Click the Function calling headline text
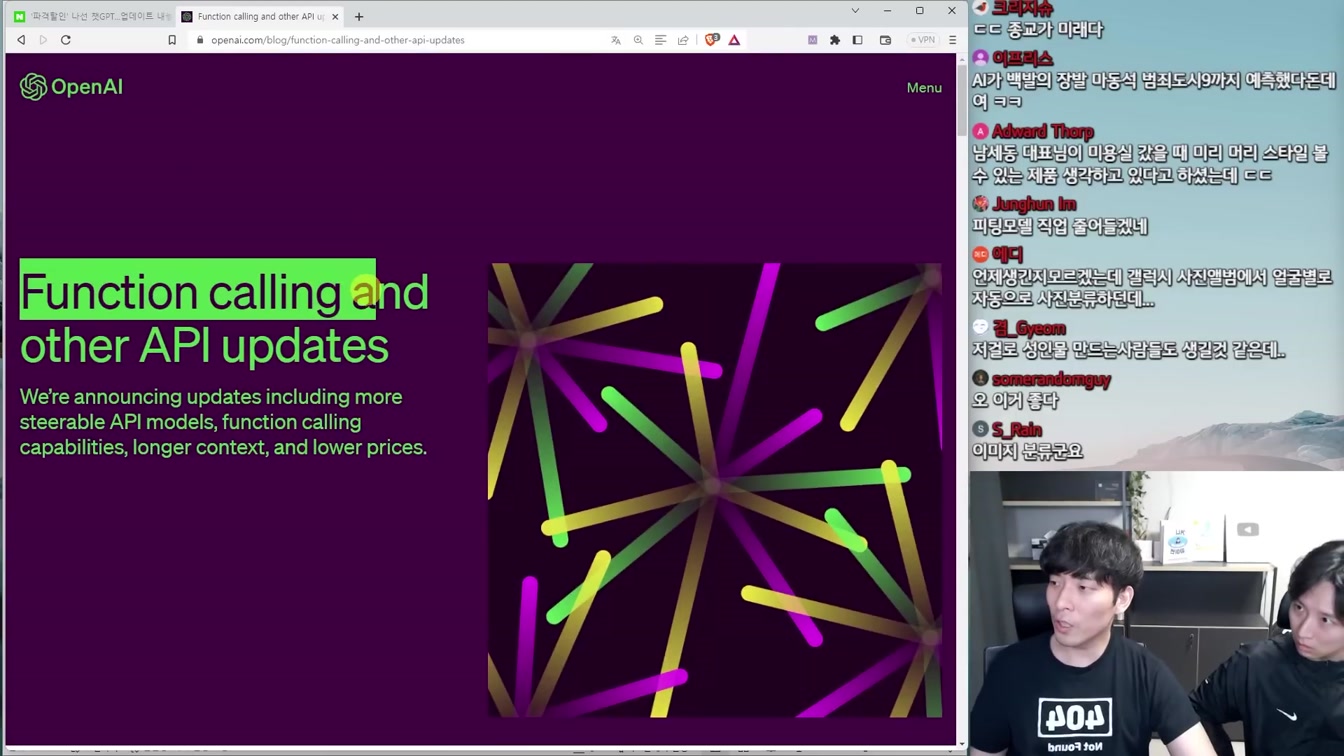Screen dimensions: 1344x756 pos(224,318)
